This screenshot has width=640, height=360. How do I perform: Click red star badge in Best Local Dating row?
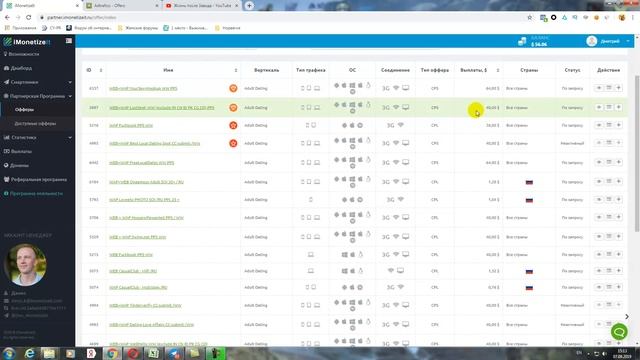tap(233, 143)
